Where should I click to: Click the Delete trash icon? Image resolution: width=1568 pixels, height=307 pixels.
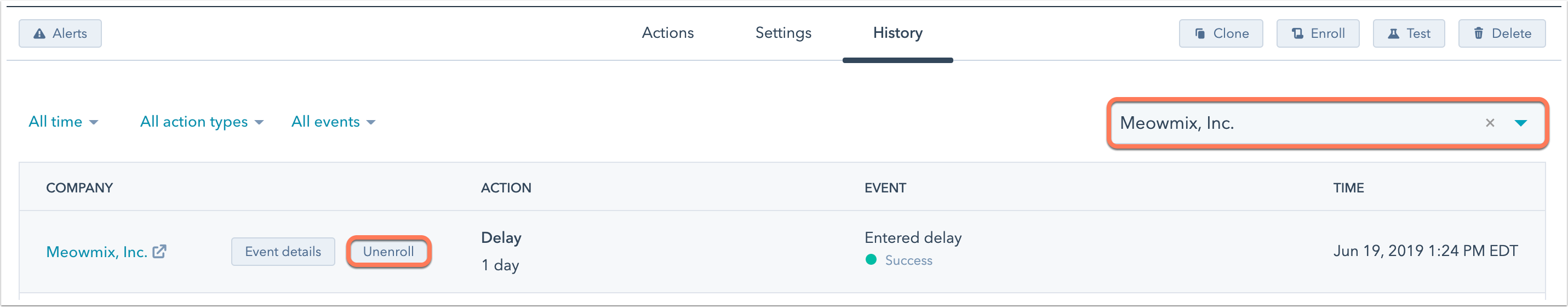click(1479, 33)
